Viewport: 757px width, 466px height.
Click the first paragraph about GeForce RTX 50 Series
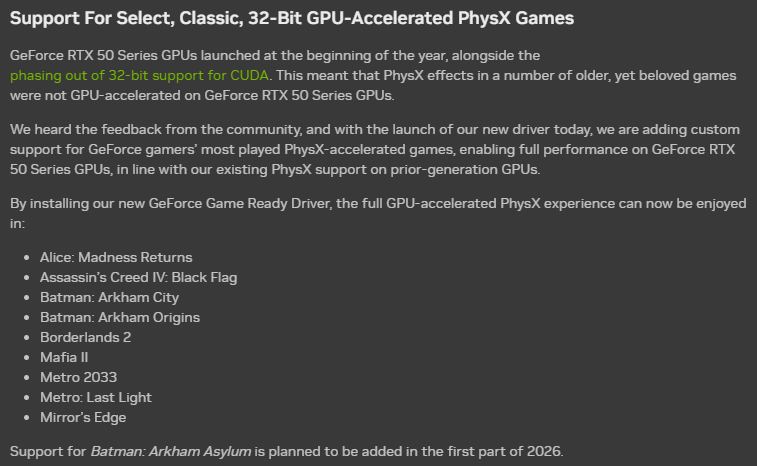tap(373, 75)
